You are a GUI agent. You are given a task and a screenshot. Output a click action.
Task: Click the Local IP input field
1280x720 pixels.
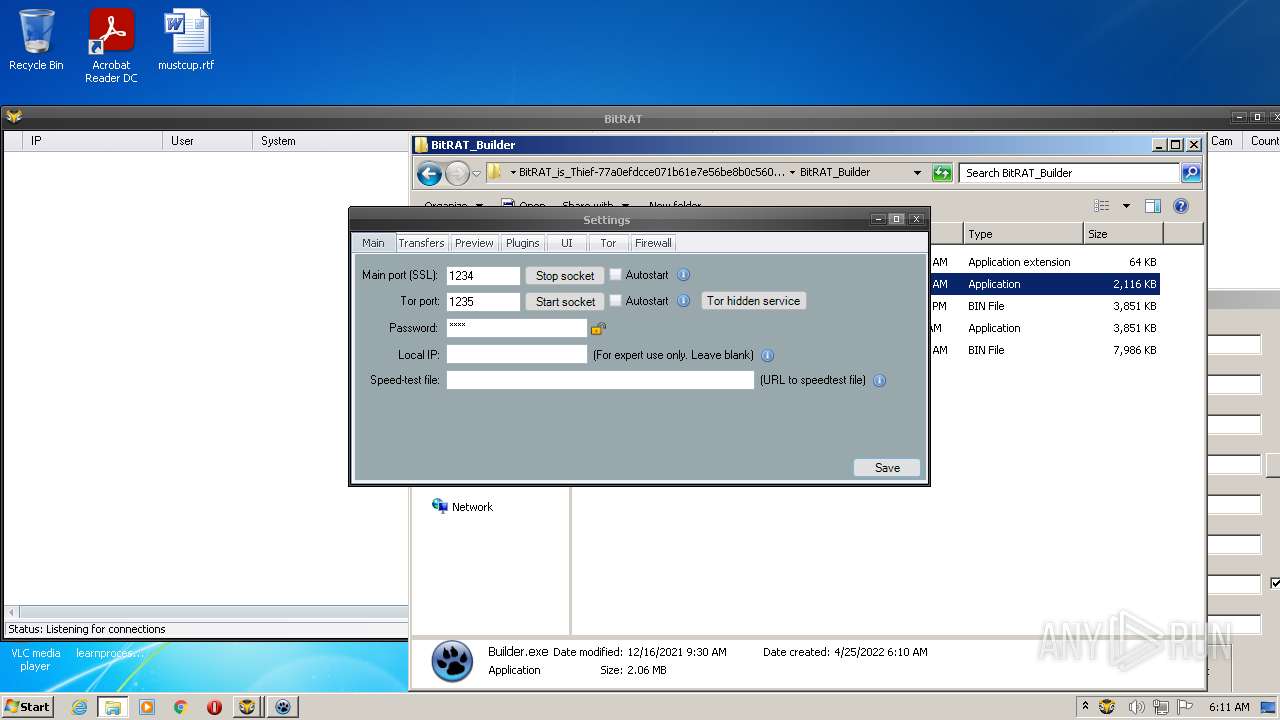(516, 354)
